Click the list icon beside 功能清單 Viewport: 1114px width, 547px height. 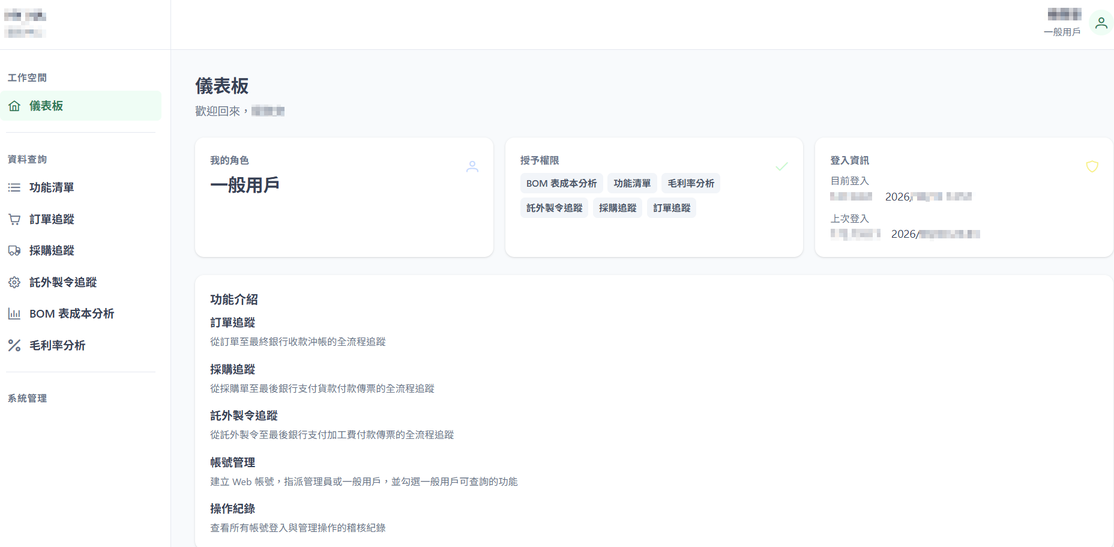[x=14, y=188]
